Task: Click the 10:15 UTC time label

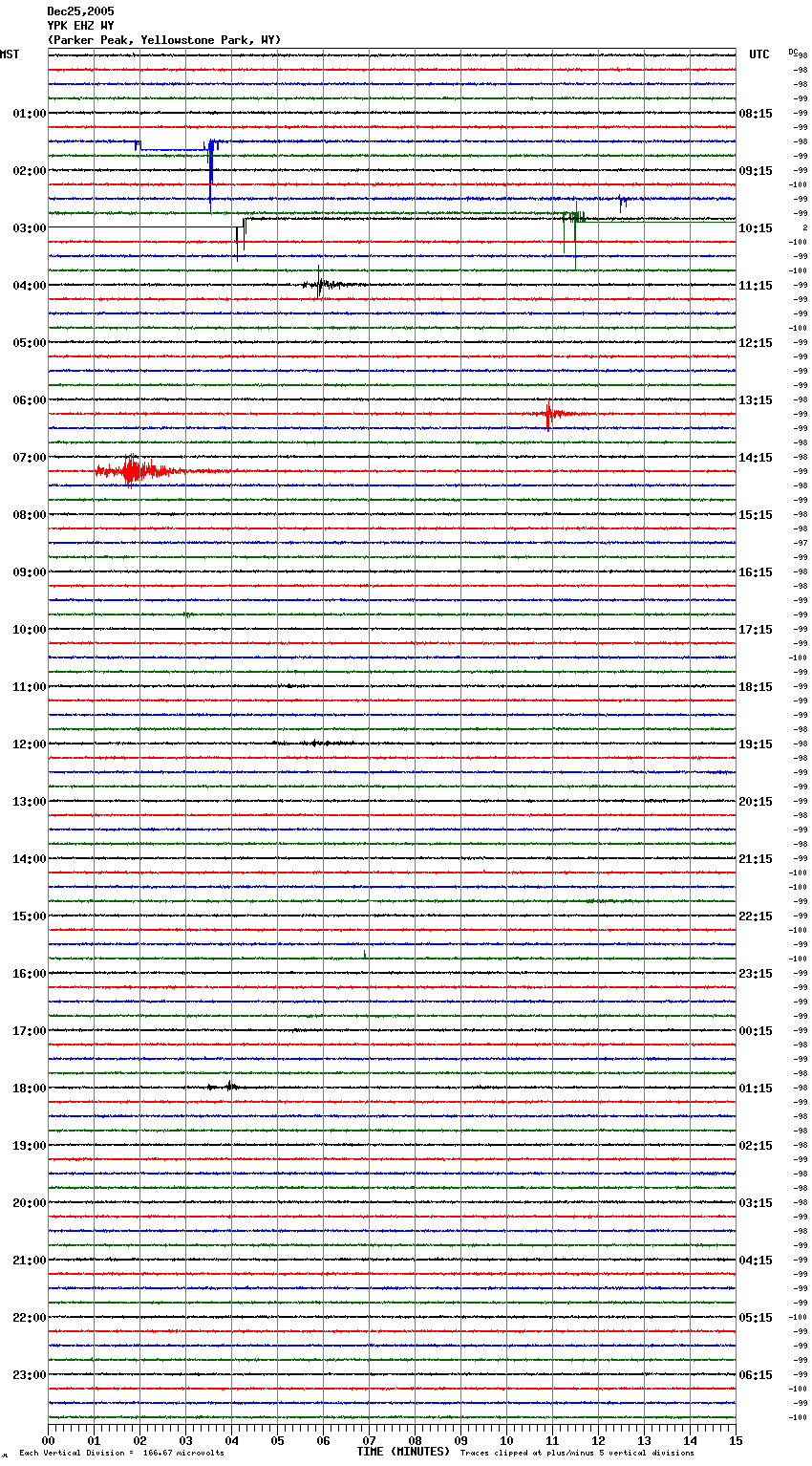Action: tap(756, 228)
